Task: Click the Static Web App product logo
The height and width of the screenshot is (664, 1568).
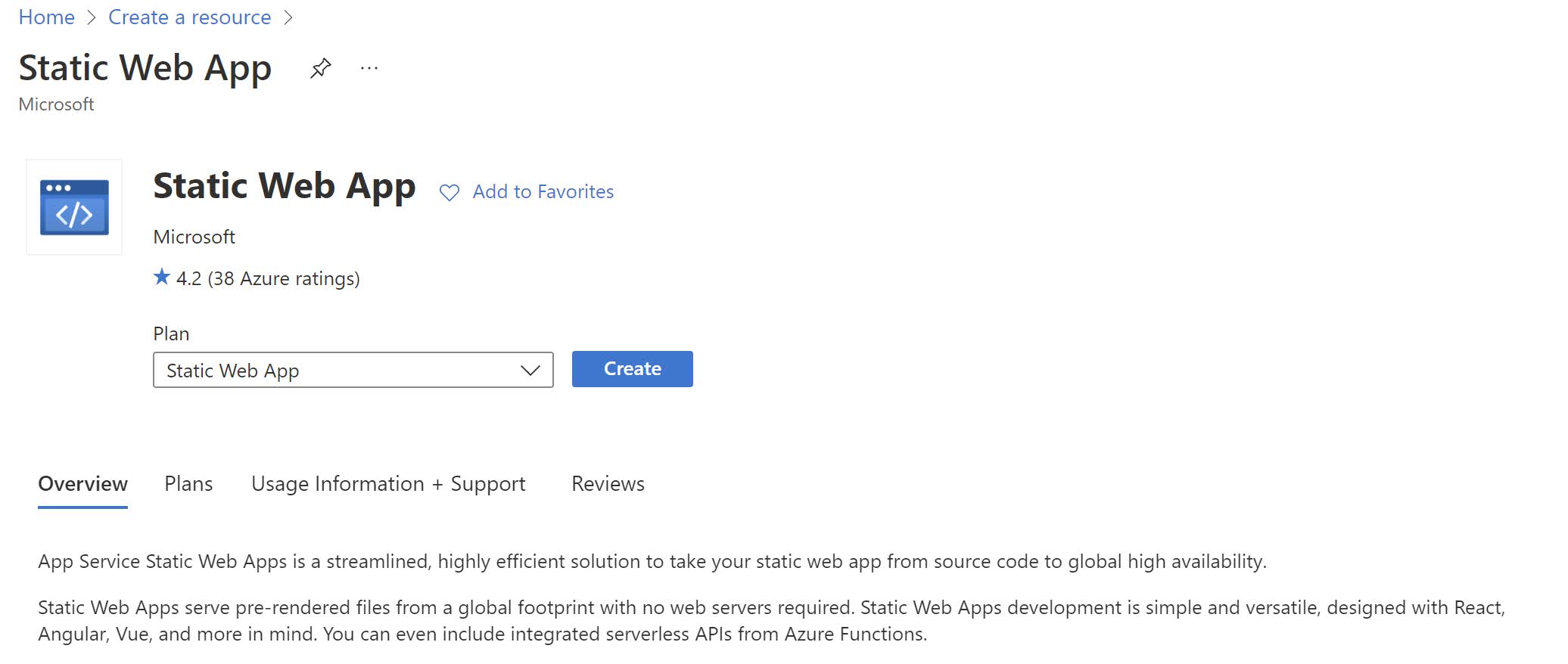Action: click(x=74, y=207)
